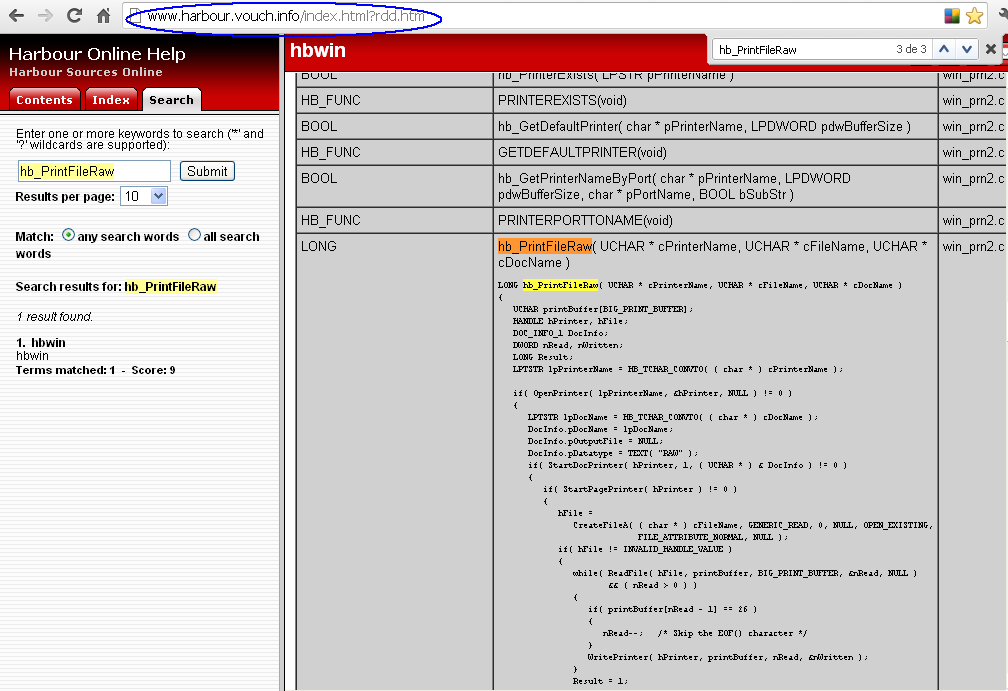The image size is (1008, 691).
Task: Open the Results per page dropdown
Action: pyautogui.click(x=144, y=196)
